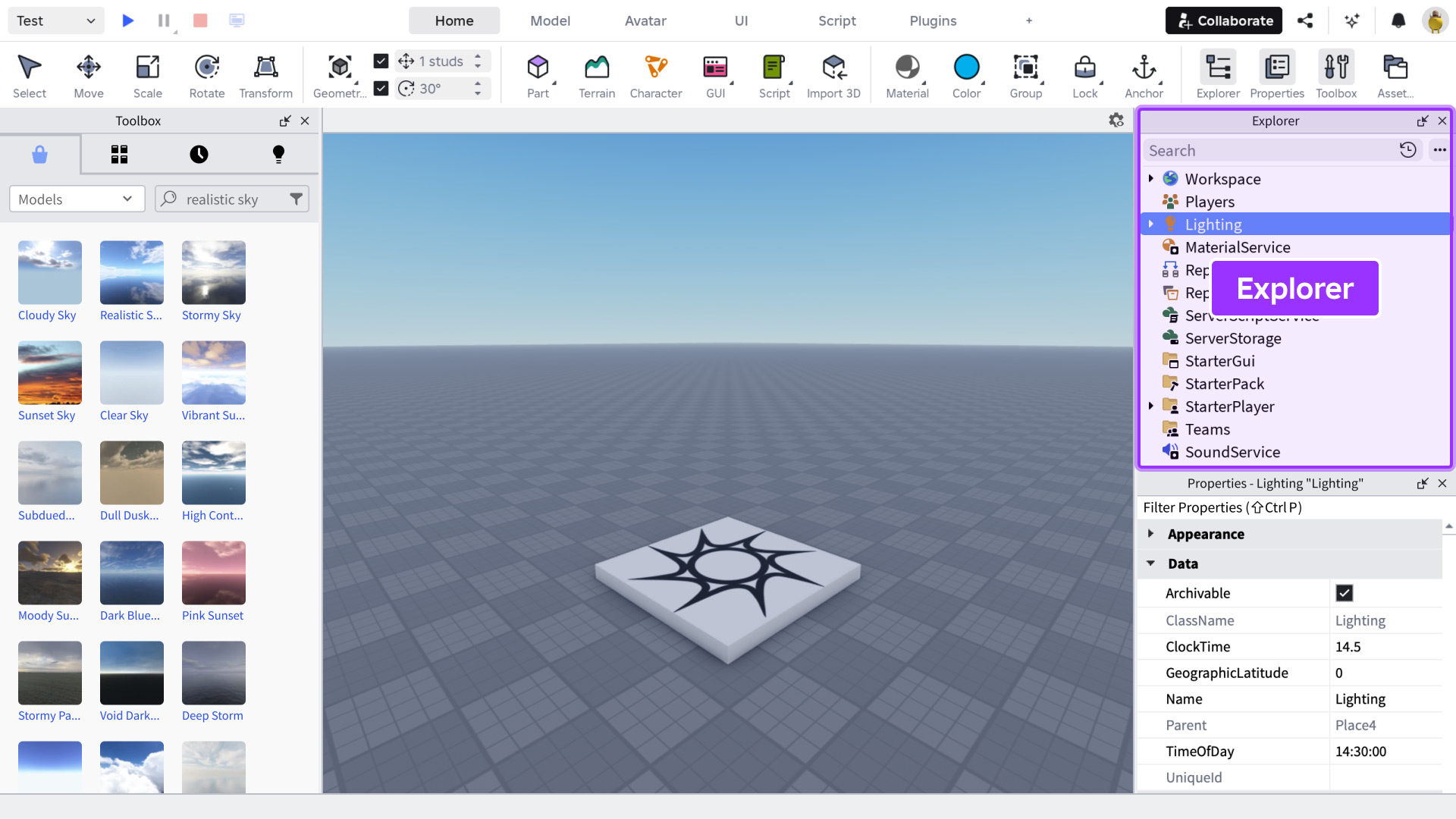The height and width of the screenshot is (819, 1456).
Task: Uncheck the Archivable property checkbox
Action: (1345, 593)
